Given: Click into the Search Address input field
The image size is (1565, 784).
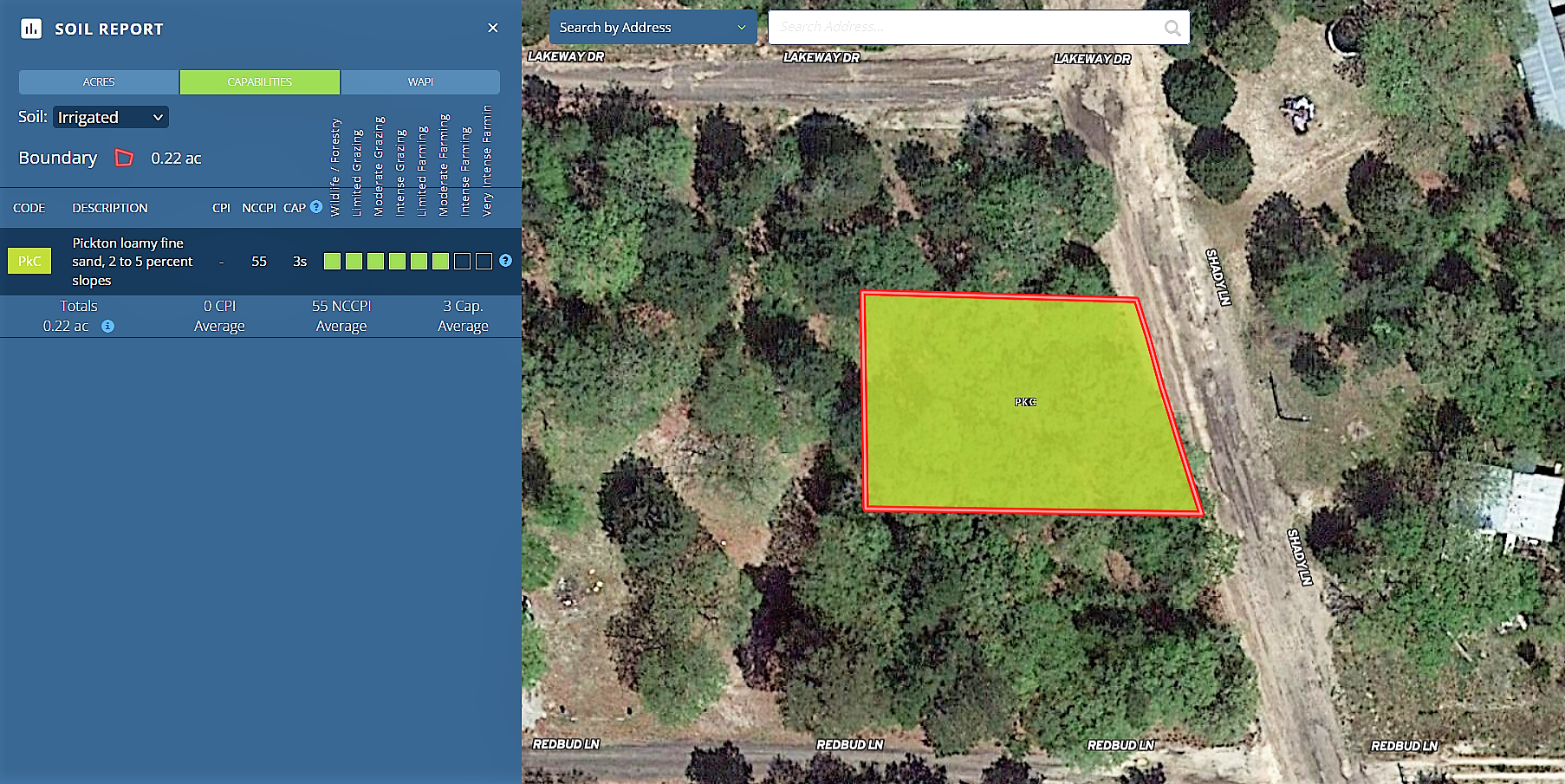Looking at the screenshot, I should click(x=962, y=28).
